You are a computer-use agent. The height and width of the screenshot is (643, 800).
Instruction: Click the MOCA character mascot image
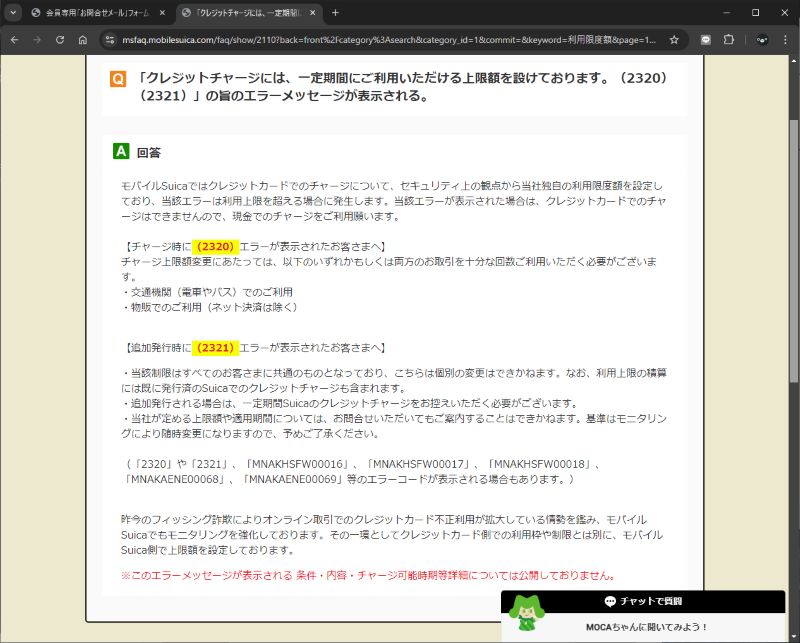click(526, 613)
